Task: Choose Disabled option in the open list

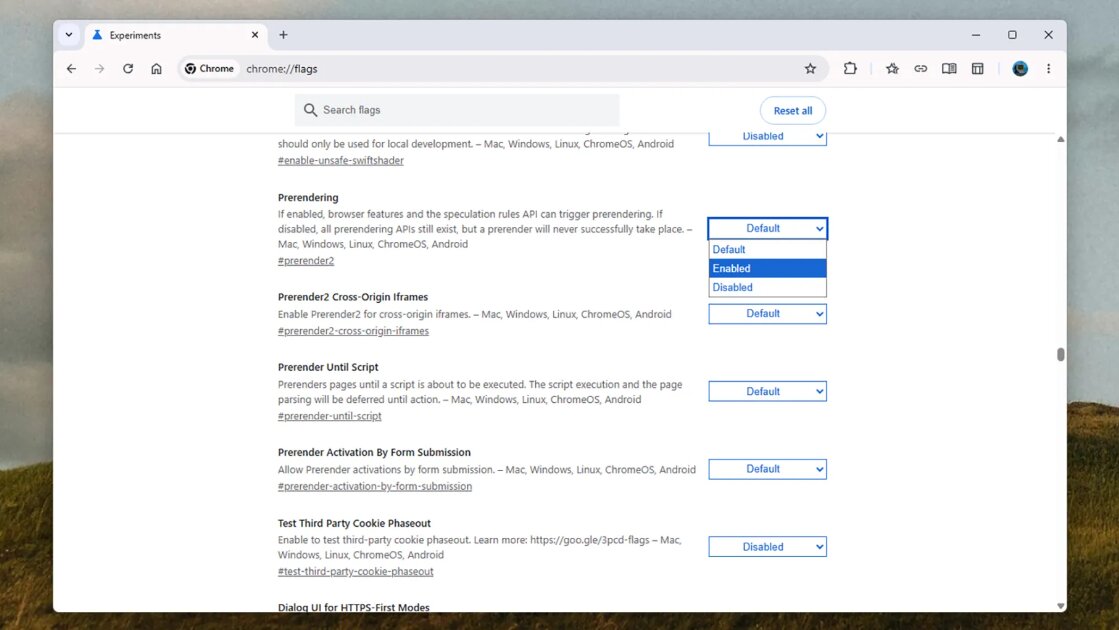Action: tap(767, 287)
